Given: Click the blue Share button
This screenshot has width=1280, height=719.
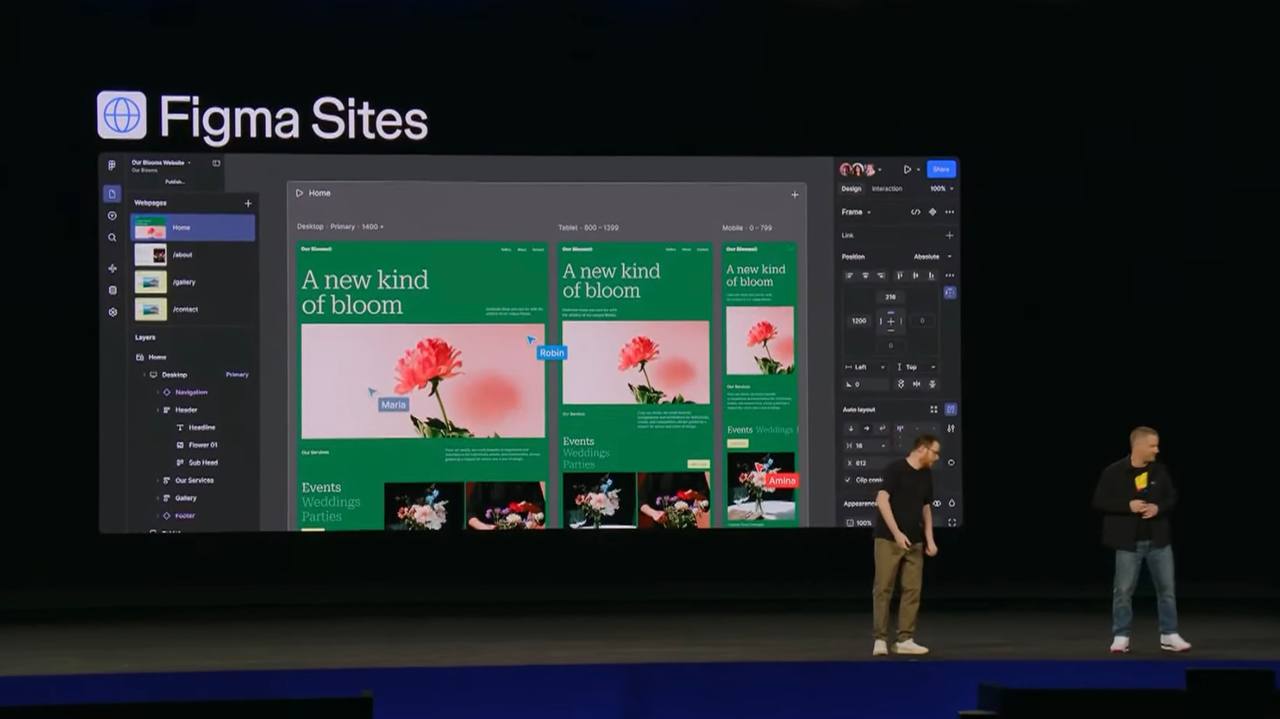Looking at the screenshot, I should tap(941, 169).
